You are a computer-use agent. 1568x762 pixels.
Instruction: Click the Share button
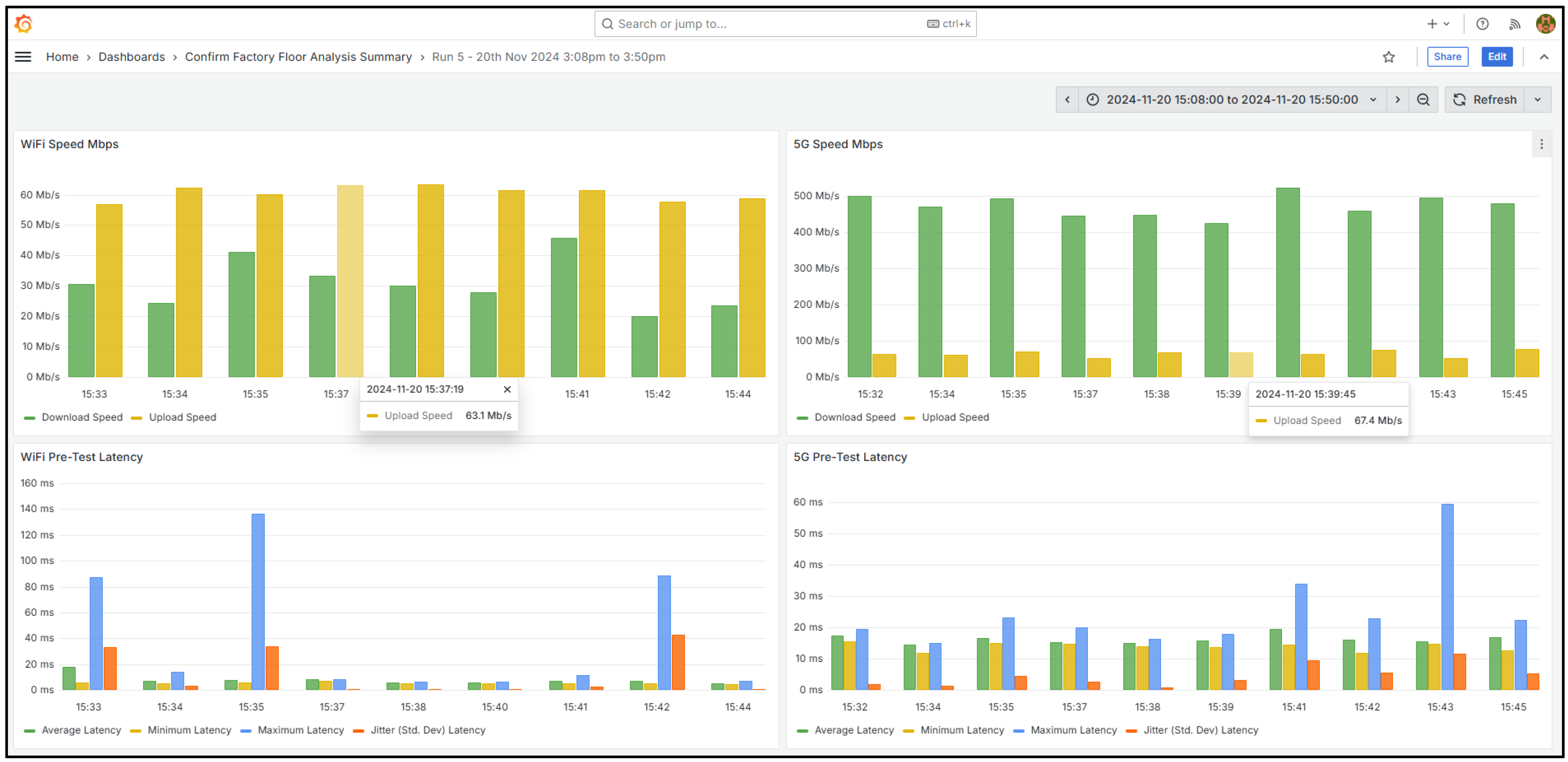(1447, 56)
